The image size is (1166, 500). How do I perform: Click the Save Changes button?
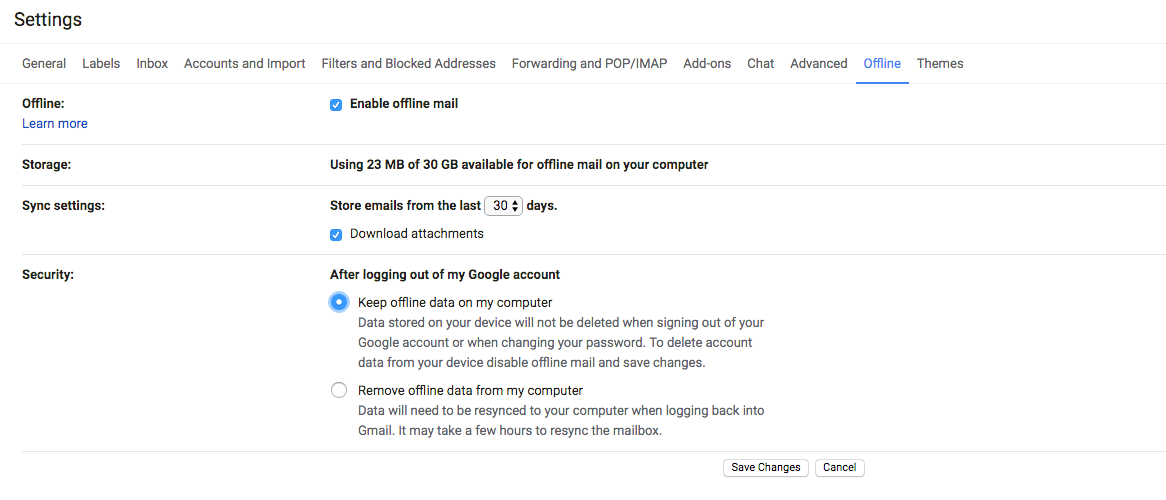766,468
